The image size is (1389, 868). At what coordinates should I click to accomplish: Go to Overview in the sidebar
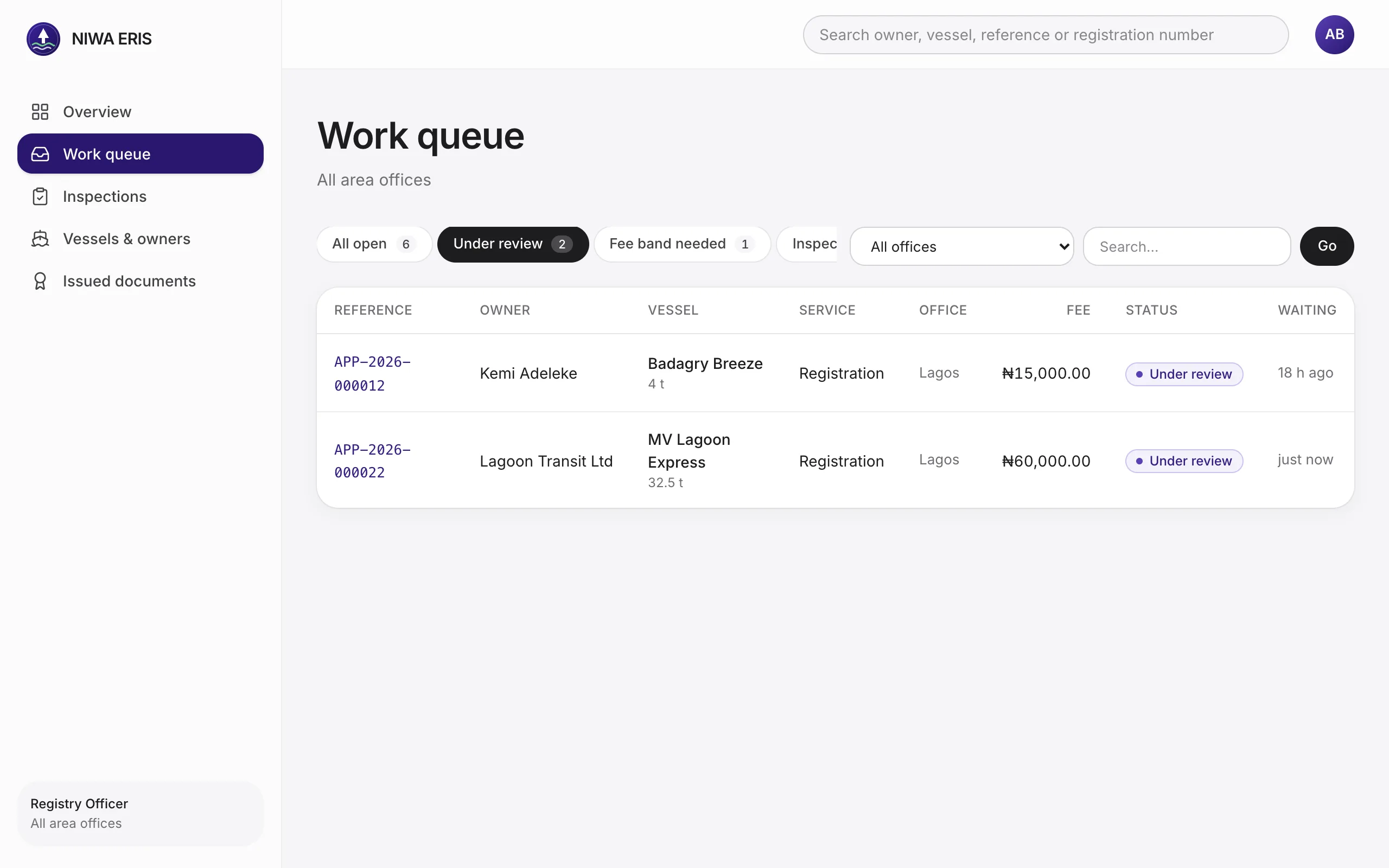coord(140,111)
